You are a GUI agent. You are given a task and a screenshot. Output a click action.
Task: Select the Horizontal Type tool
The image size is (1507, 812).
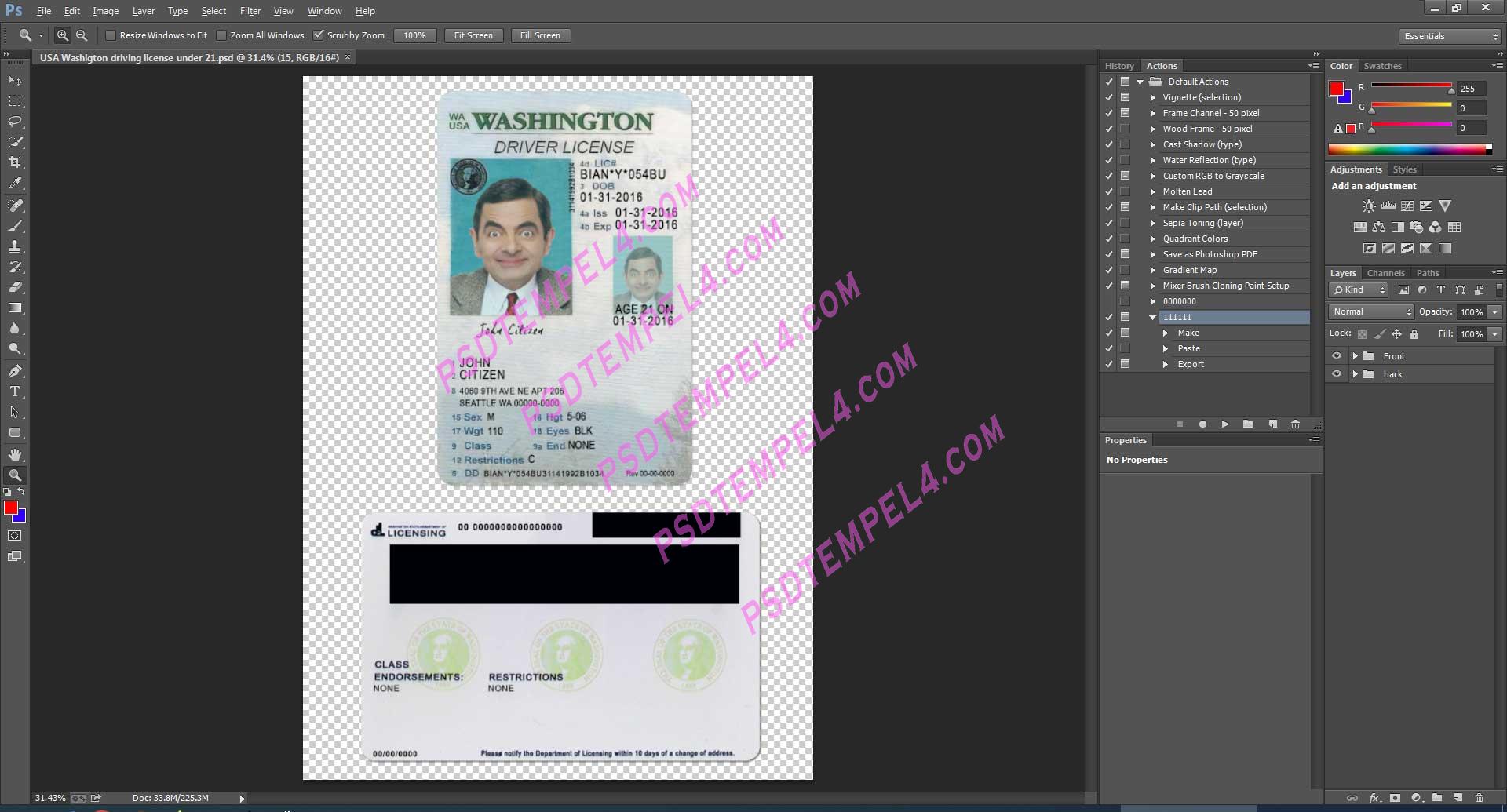tap(15, 391)
